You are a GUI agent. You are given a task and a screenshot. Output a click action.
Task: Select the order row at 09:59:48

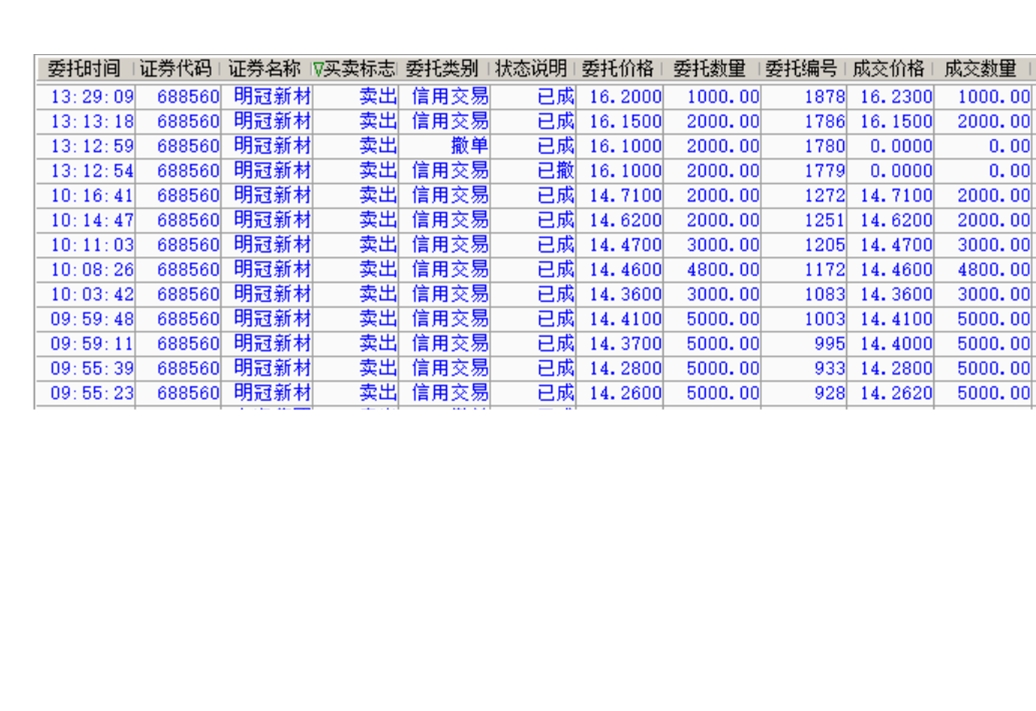pos(534,319)
